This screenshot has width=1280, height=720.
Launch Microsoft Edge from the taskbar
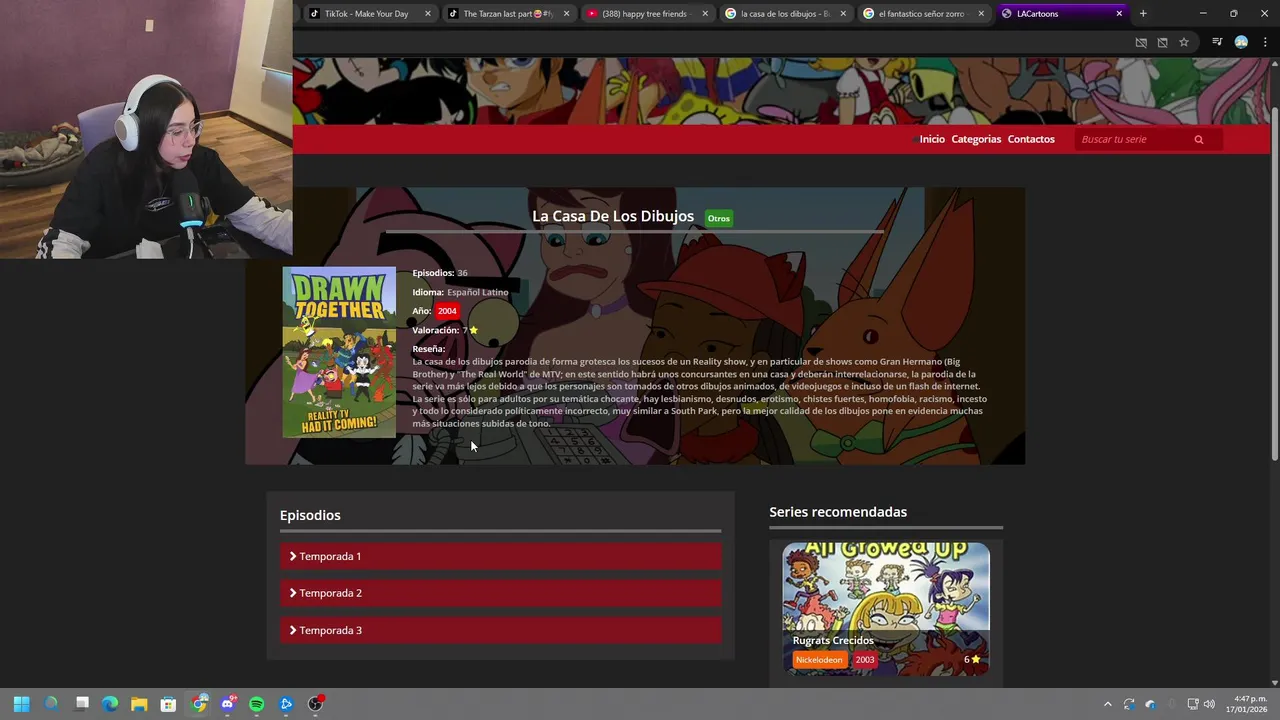coord(110,704)
